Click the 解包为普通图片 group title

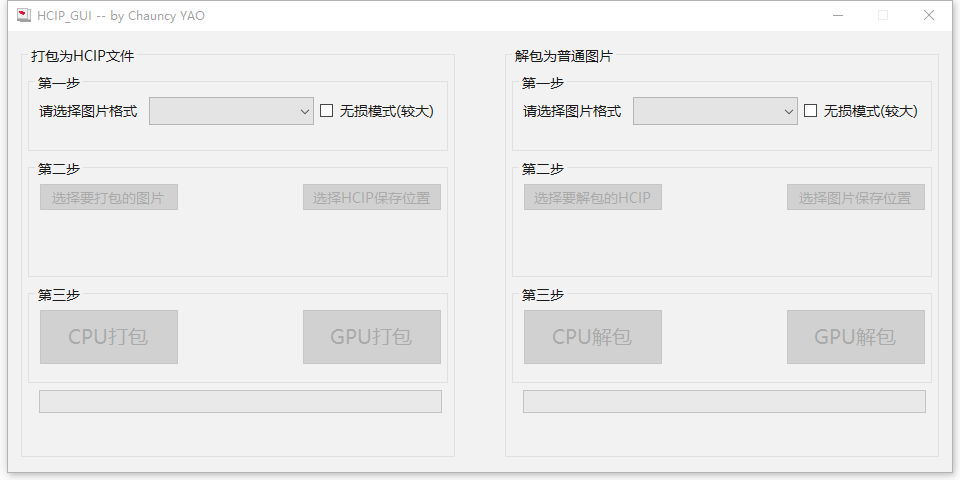pos(564,56)
